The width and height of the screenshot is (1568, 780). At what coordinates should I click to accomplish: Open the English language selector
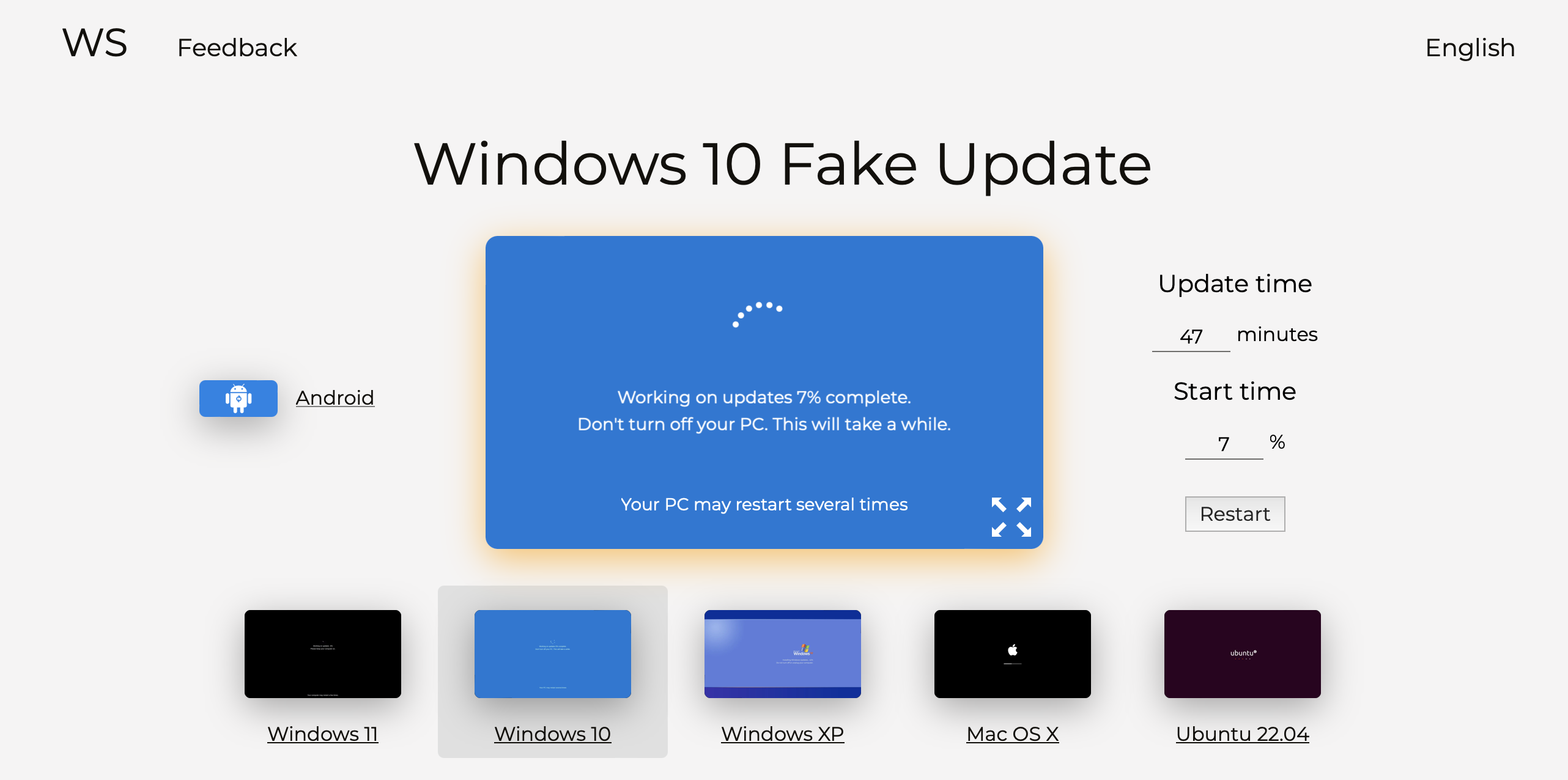pyautogui.click(x=1470, y=48)
